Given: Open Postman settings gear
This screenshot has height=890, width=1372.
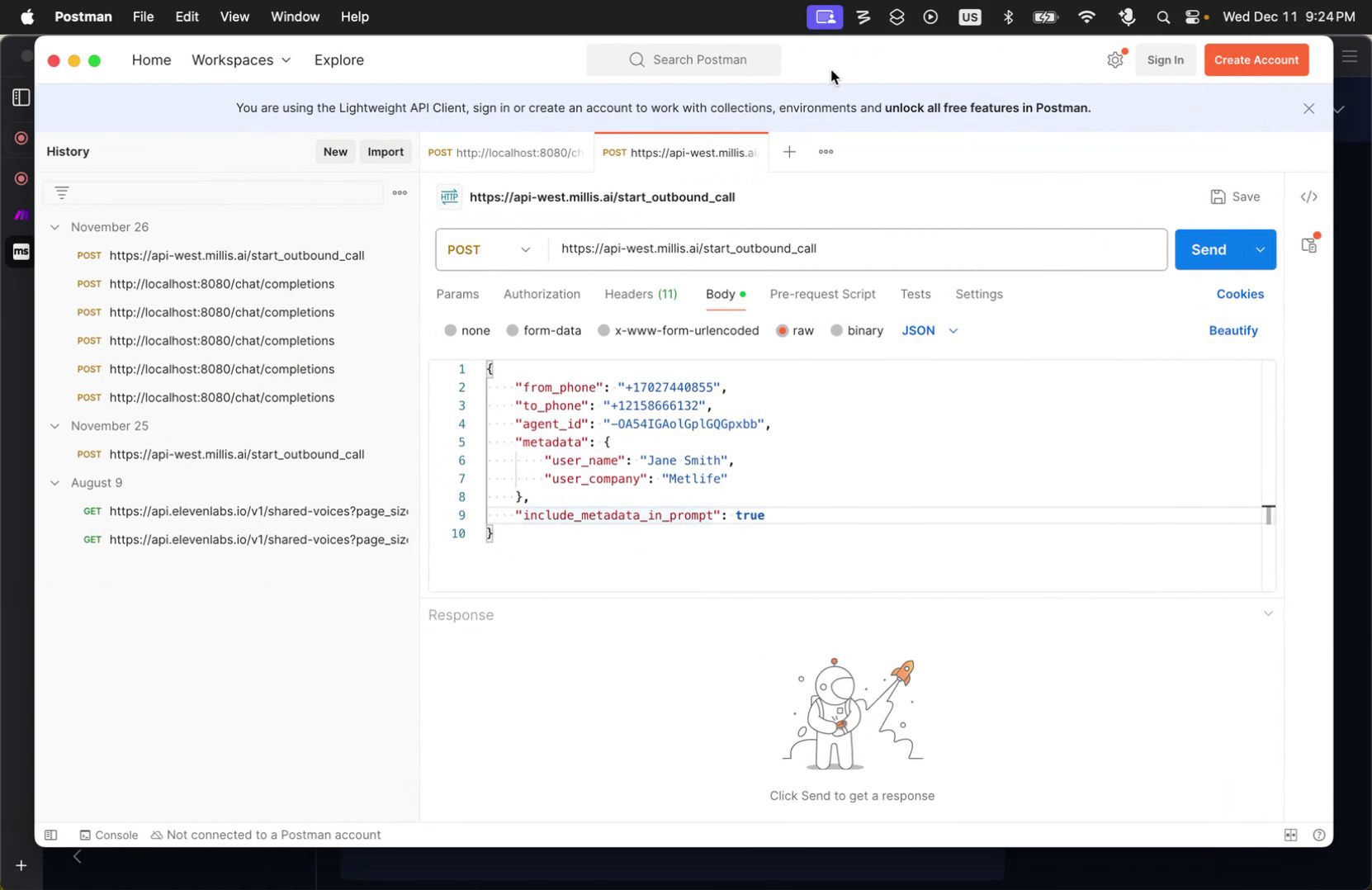Looking at the screenshot, I should tap(1114, 59).
